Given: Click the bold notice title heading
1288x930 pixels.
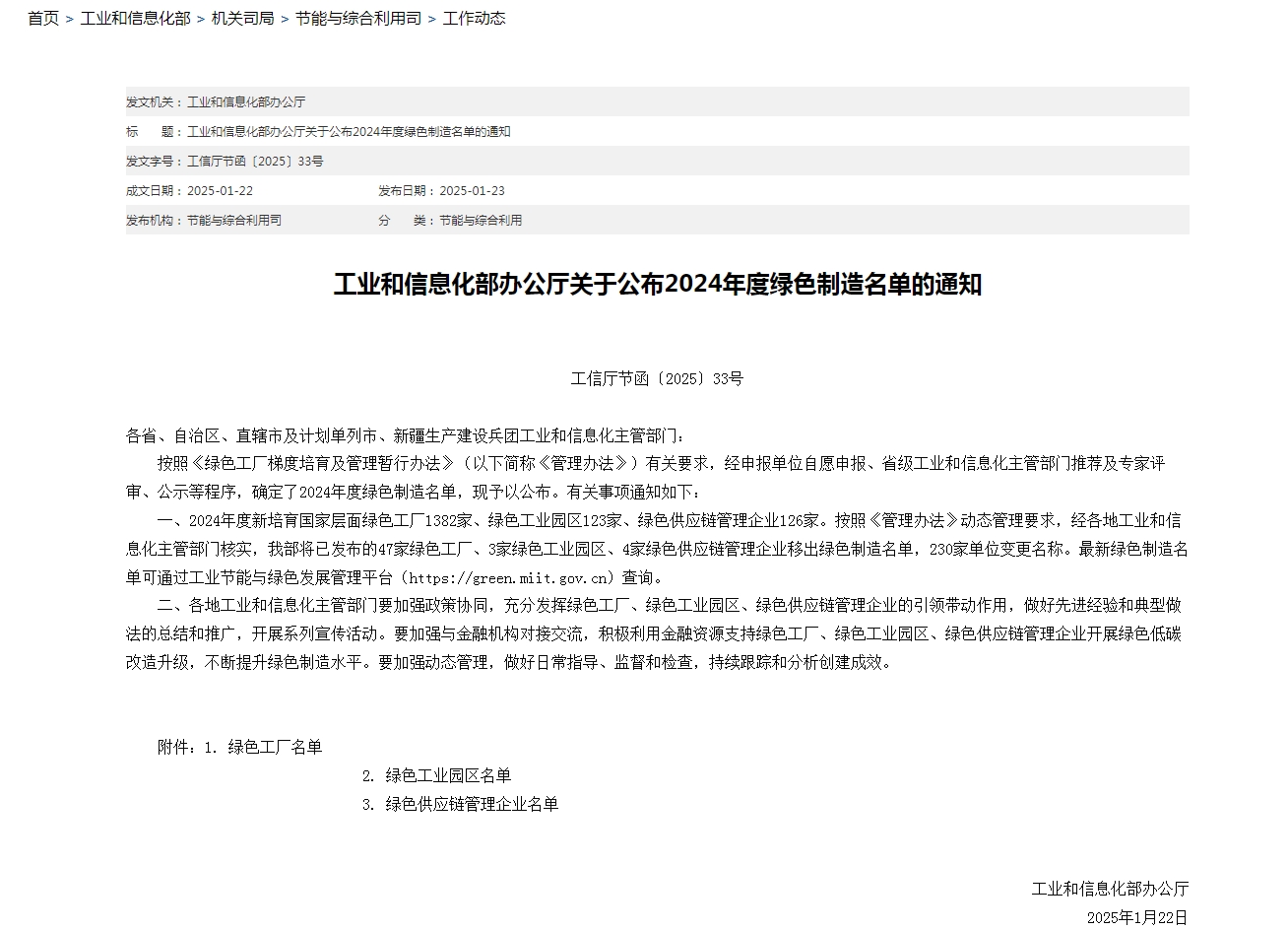Looking at the screenshot, I should point(658,285).
